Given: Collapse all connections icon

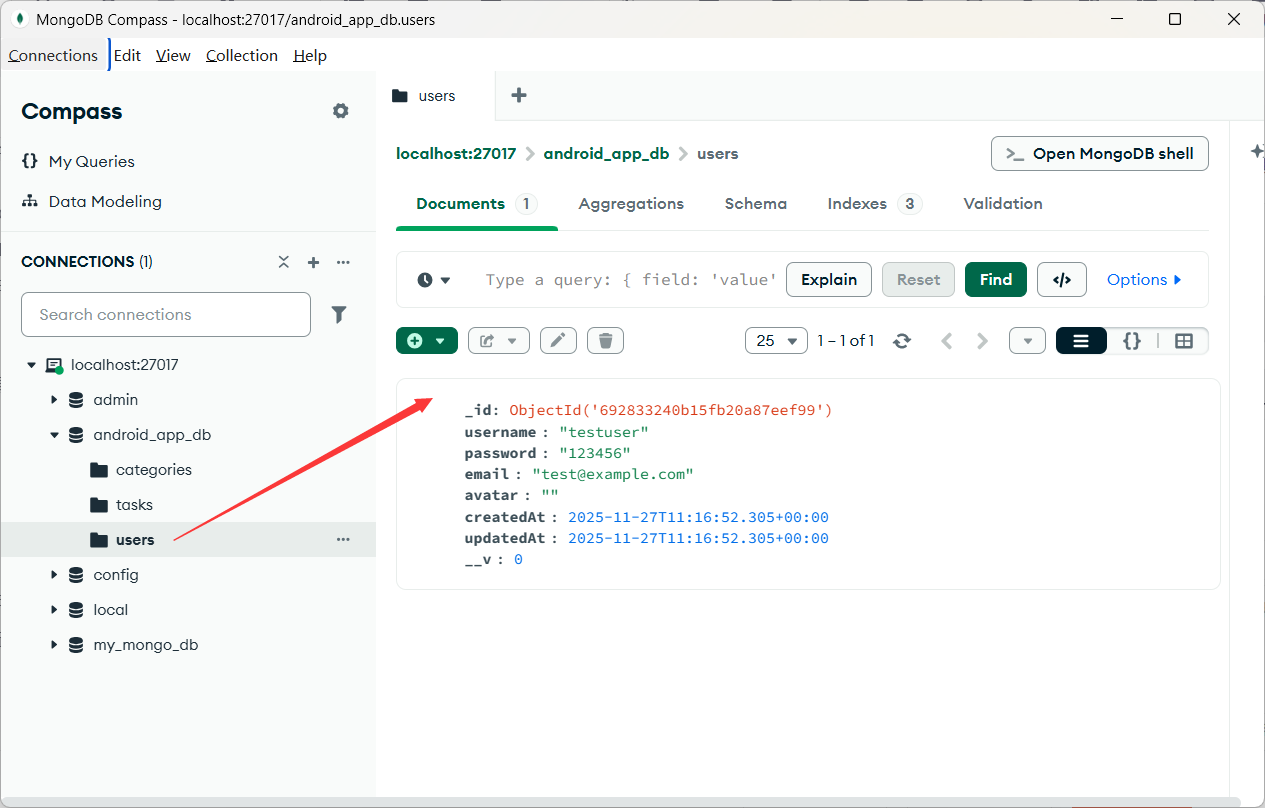Looking at the screenshot, I should pos(283,262).
